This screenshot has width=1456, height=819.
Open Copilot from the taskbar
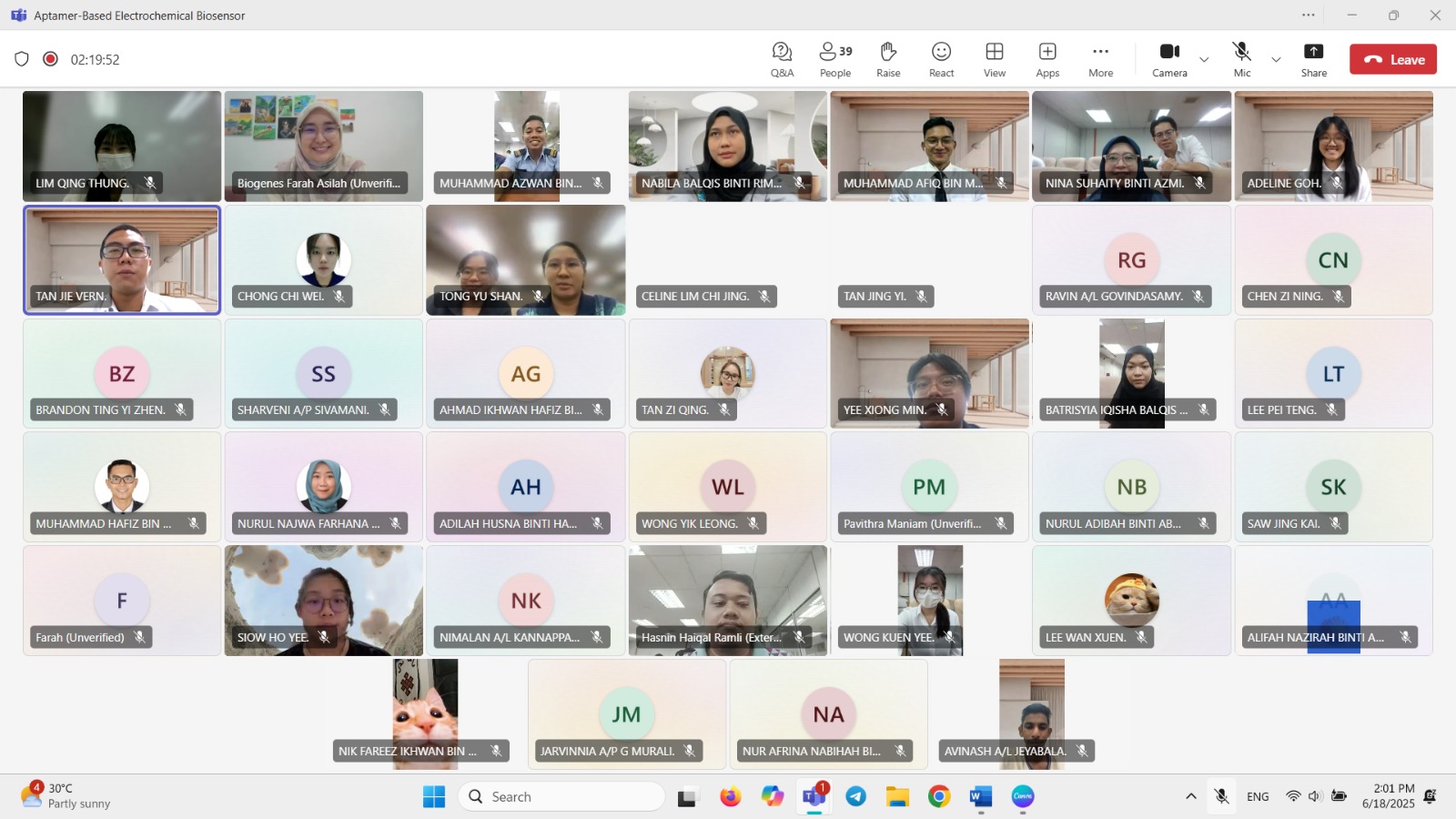[773, 796]
